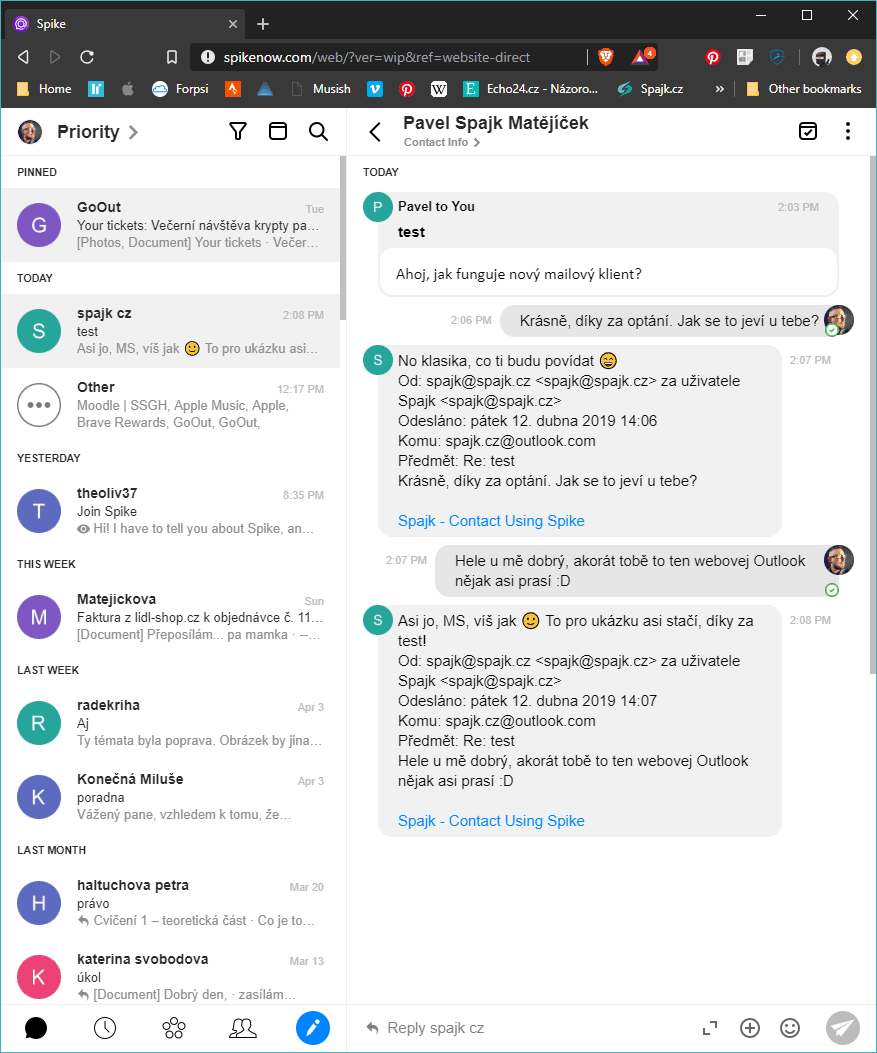This screenshot has height=1053, width=877.
Task: Open the theoliv37 Join Spike message
Action: (x=171, y=511)
